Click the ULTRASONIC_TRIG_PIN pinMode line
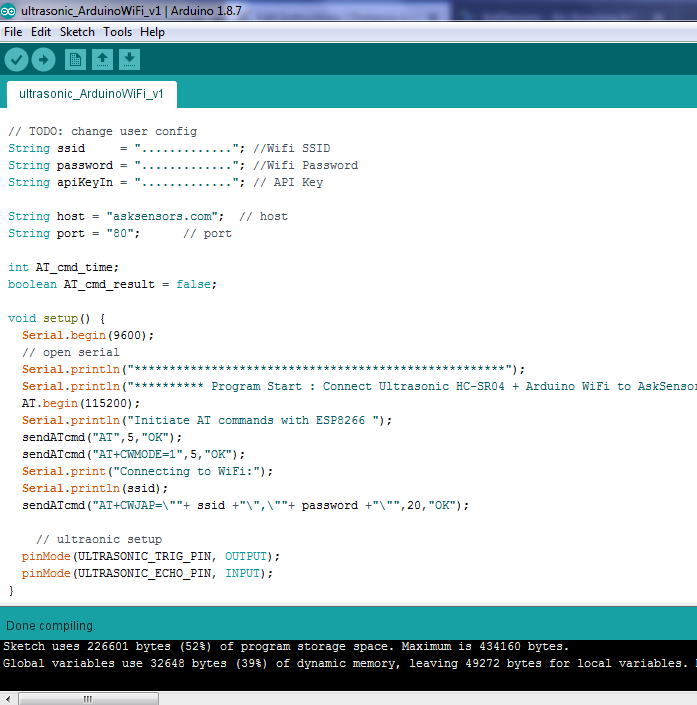 pyautogui.click(x=151, y=557)
